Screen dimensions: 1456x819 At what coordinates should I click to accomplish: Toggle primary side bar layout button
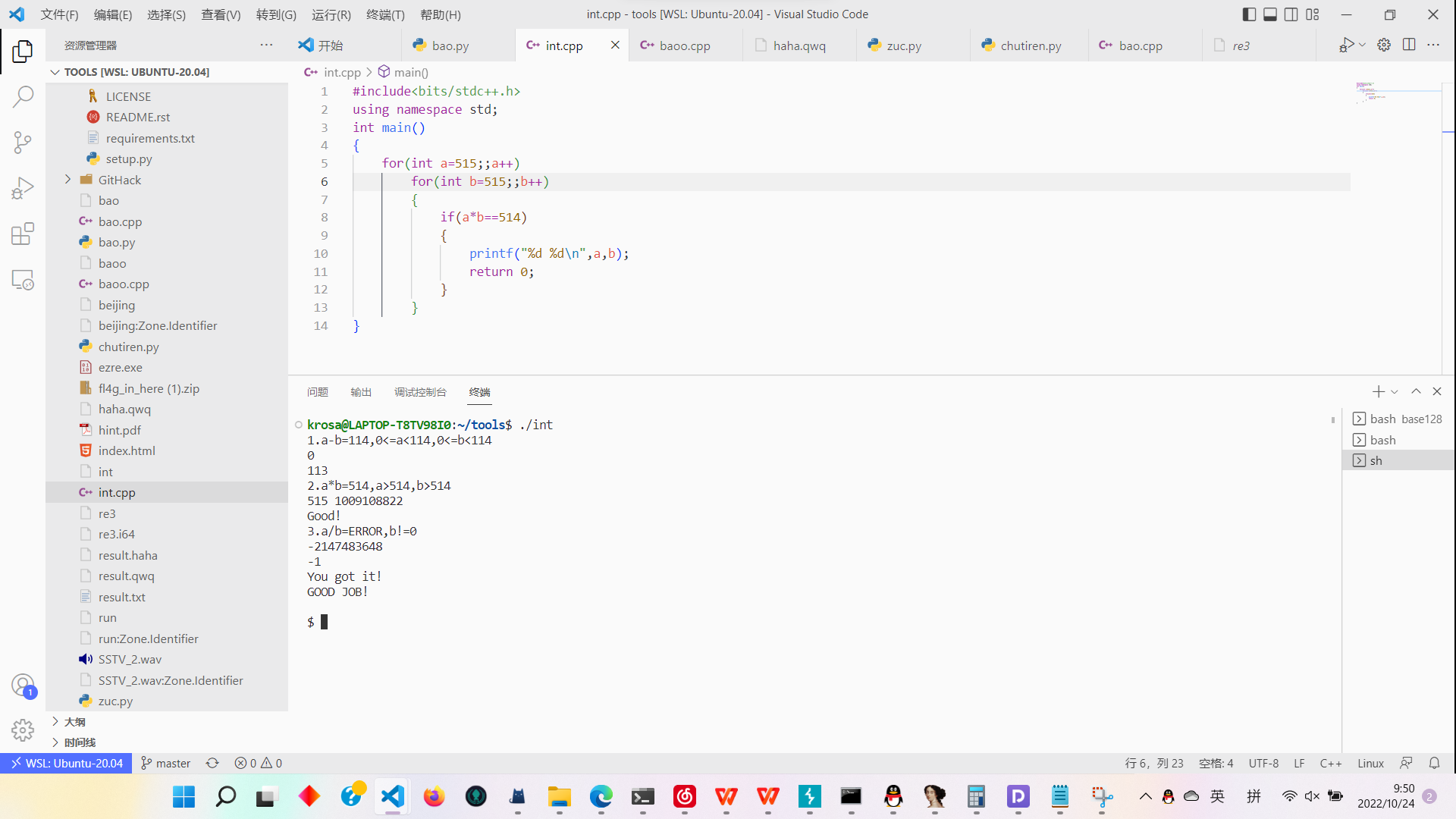(x=1249, y=14)
